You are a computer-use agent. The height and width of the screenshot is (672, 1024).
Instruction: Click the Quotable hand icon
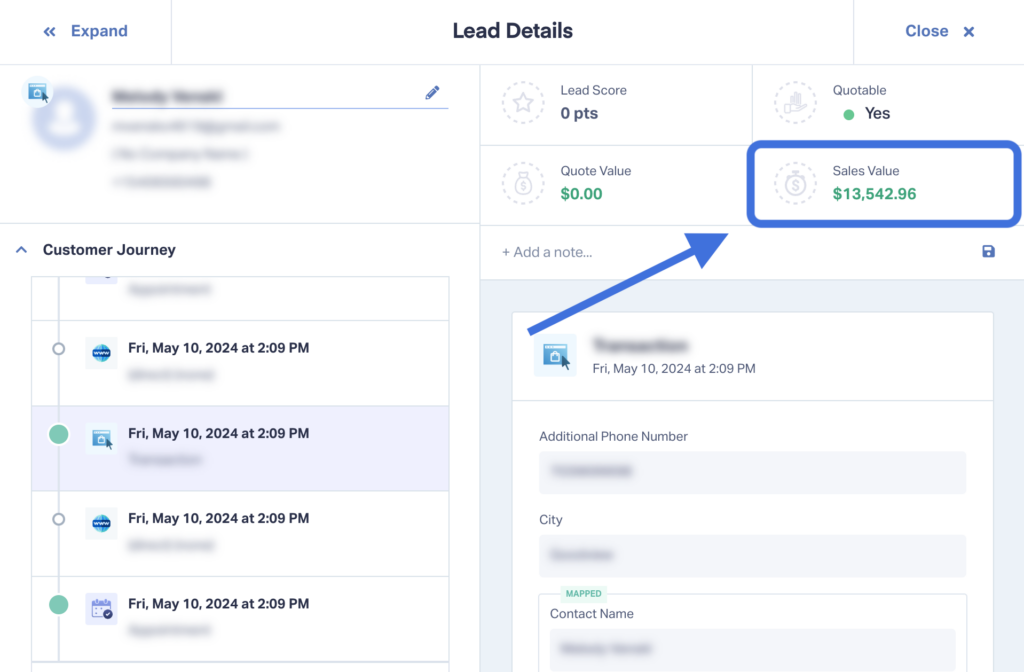(x=795, y=103)
